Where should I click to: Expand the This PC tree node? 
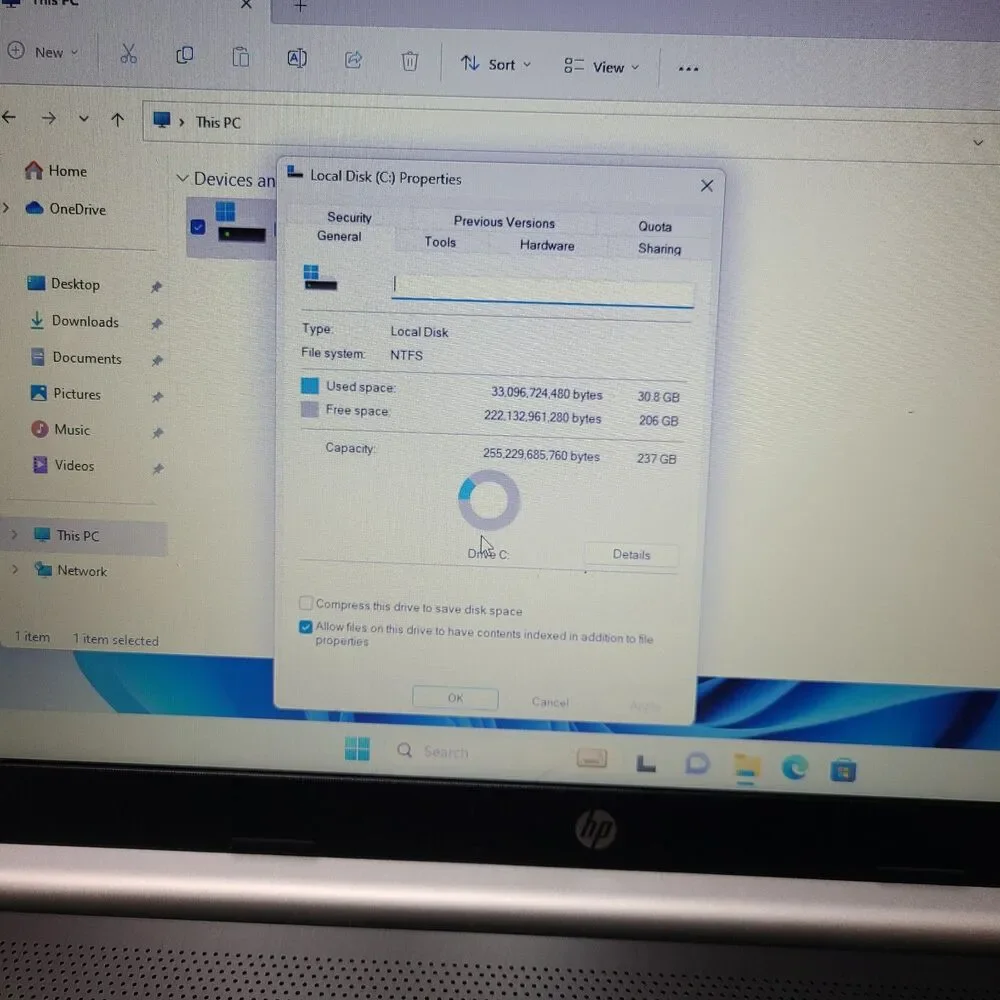tap(14, 534)
